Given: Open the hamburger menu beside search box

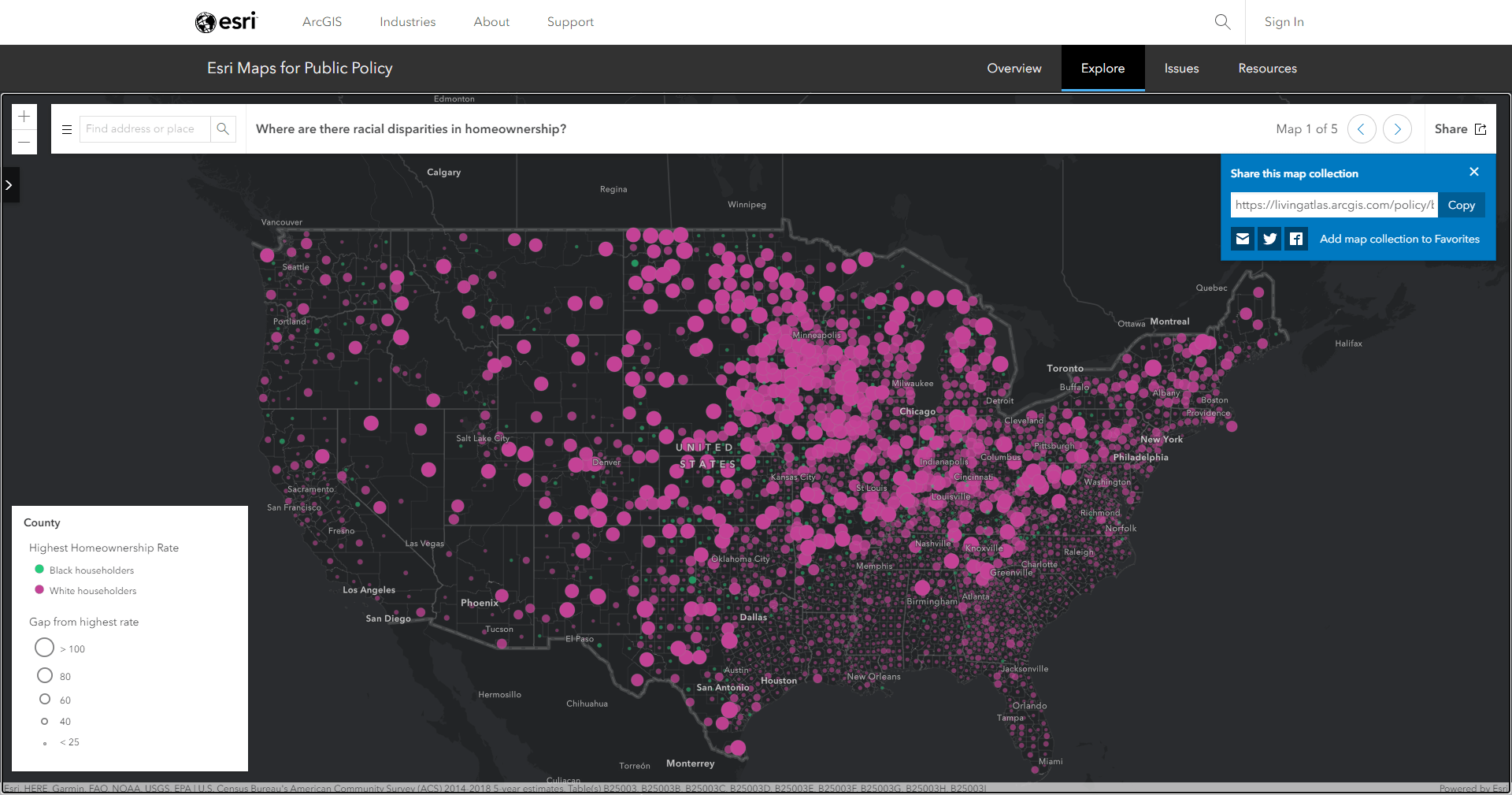Looking at the screenshot, I should pos(67,129).
